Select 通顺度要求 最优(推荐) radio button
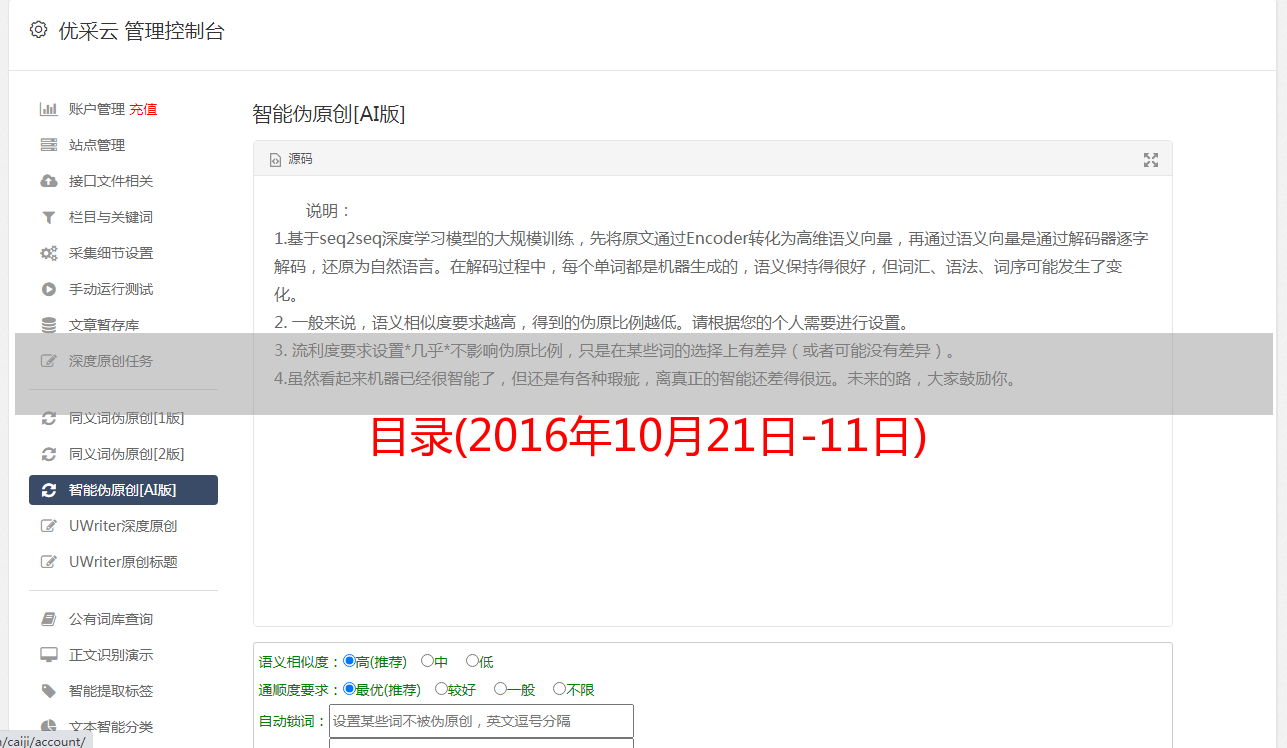Viewport: 1287px width, 748px height. (349, 689)
